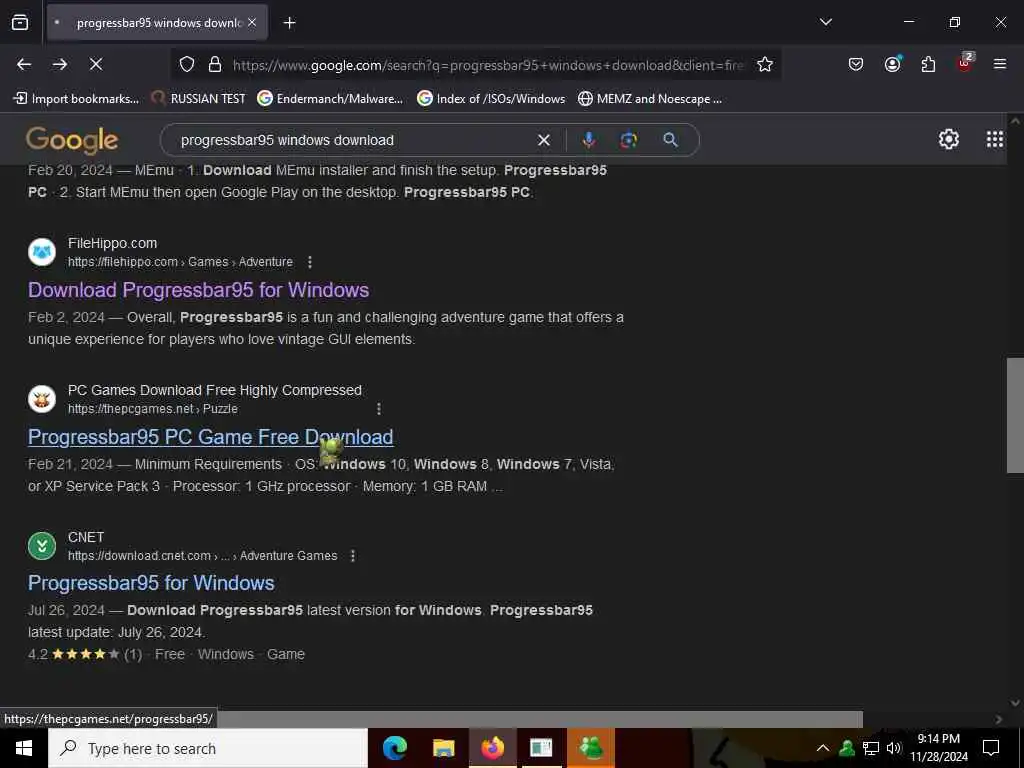Close the progressbar95 tab
1024x768 pixels.
252,22
